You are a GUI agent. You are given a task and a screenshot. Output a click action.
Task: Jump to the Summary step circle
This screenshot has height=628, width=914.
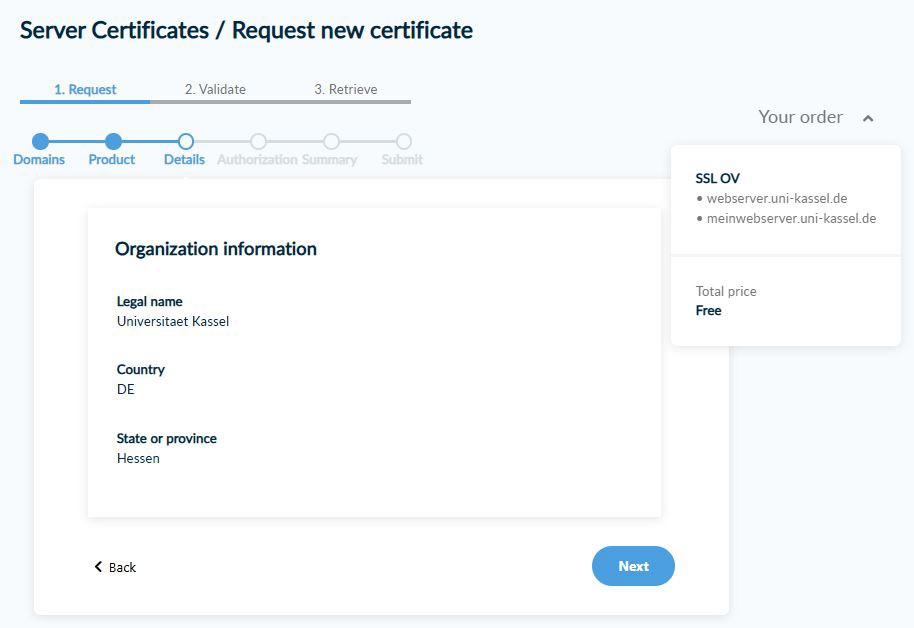pyautogui.click(x=331, y=142)
